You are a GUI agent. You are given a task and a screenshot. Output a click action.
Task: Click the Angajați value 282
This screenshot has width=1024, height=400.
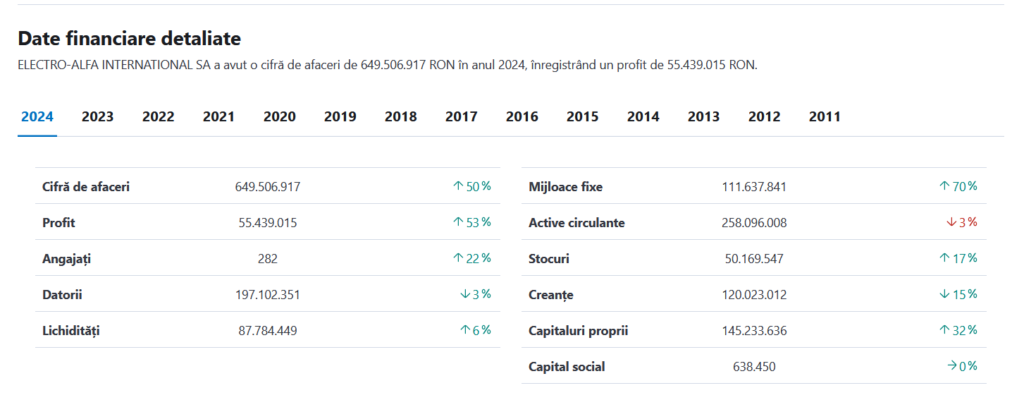coord(267,258)
